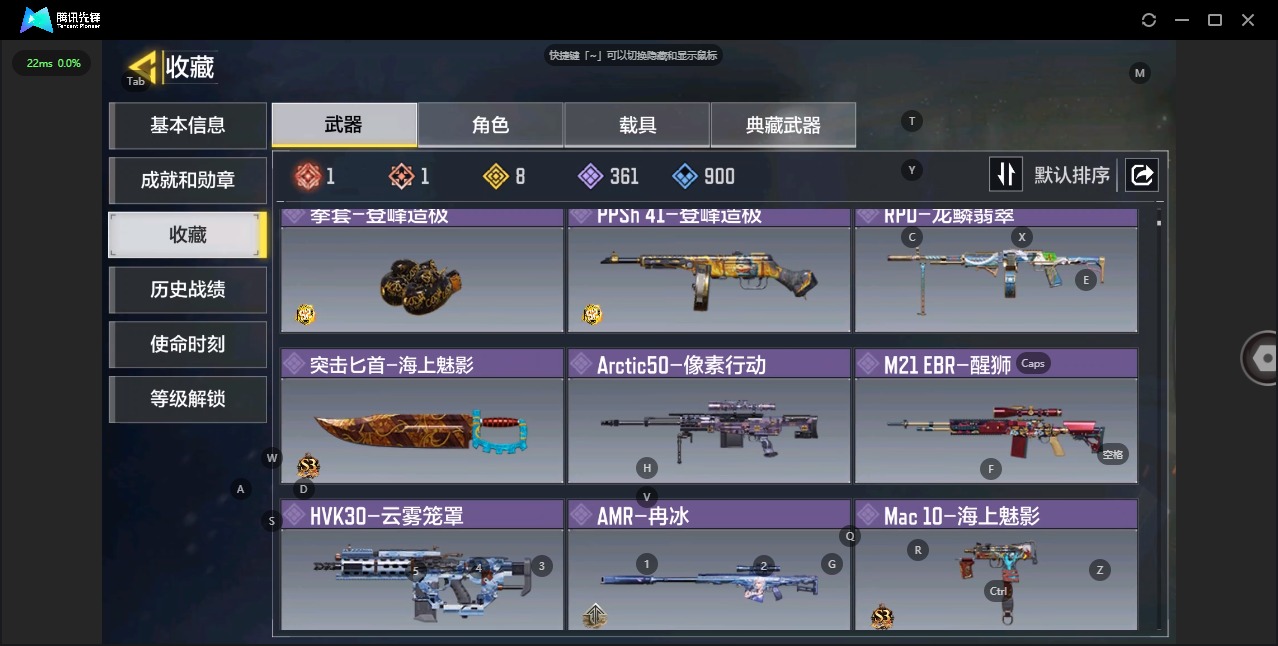Image resolution: width=1278 pixels, height=646 pixels.
Task: Open the 历史战绩 page
Action: [188, 289]
